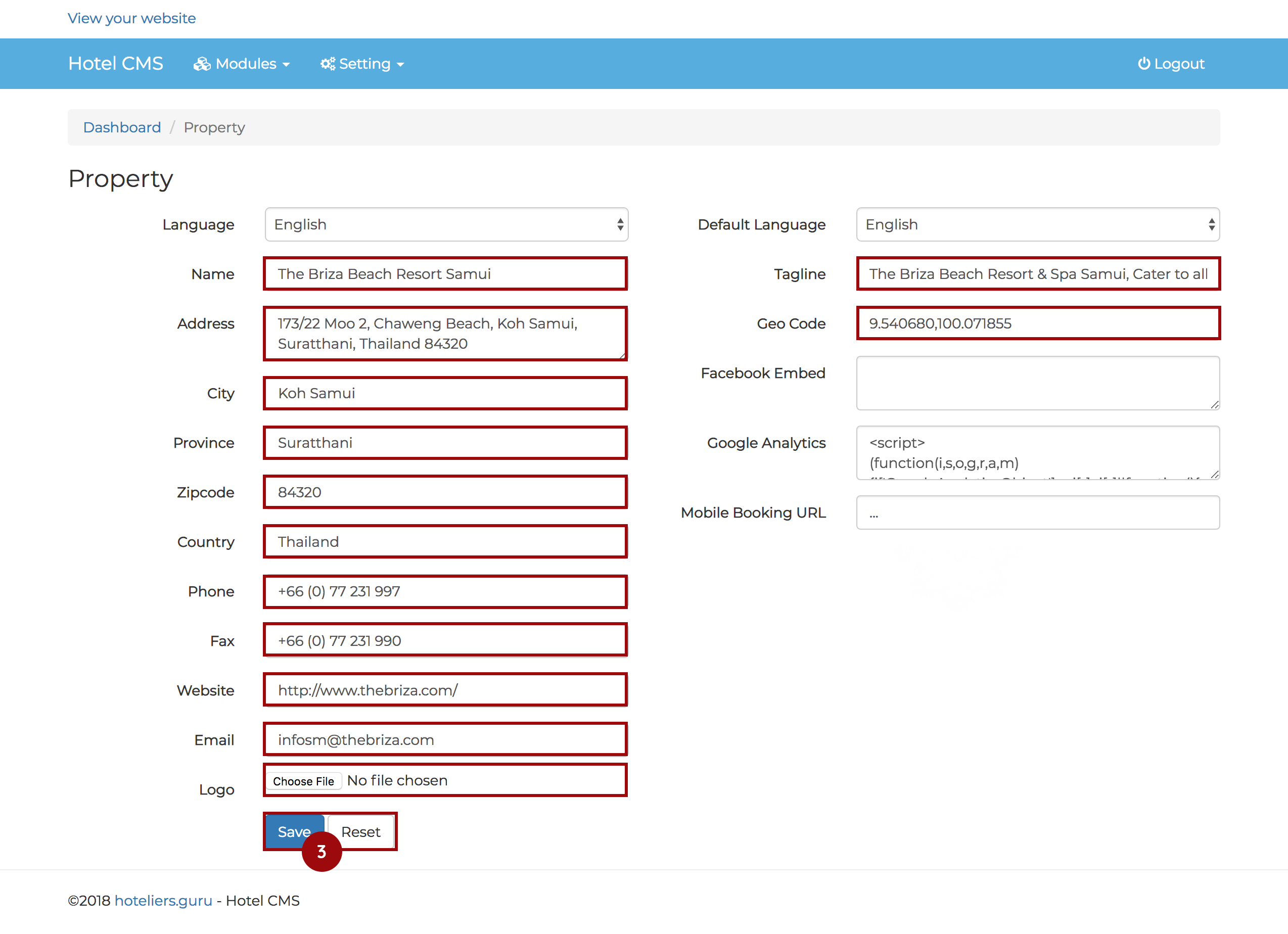Focus the Tagline input field
The height and width of the screenshot is (934, 1288).
pos(1038,273)
